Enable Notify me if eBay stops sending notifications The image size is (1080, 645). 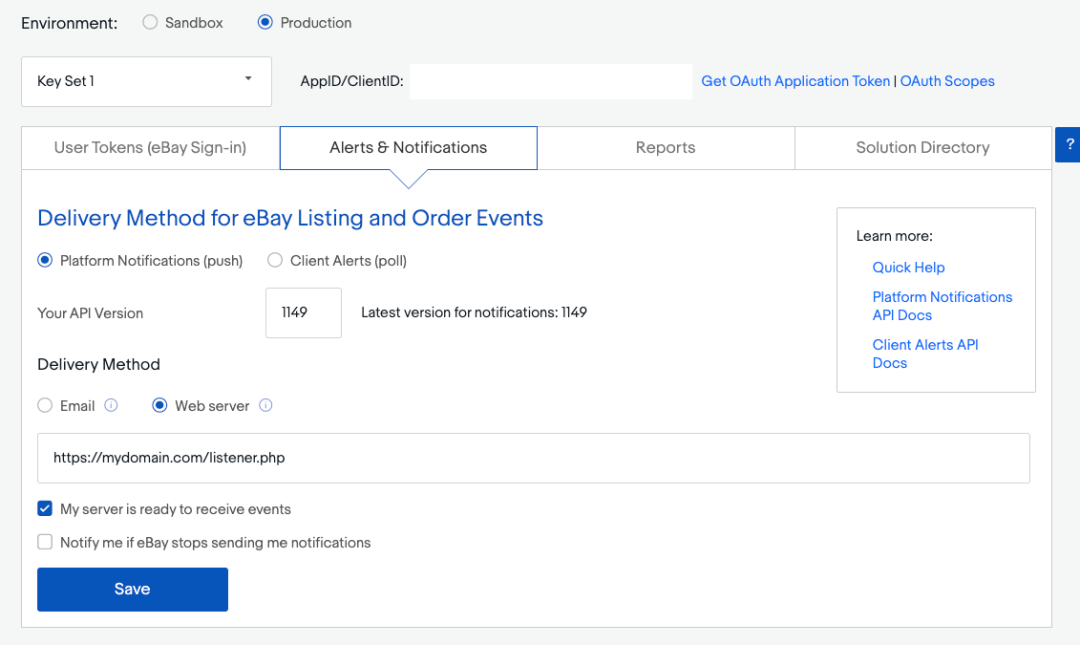(45, 543)
